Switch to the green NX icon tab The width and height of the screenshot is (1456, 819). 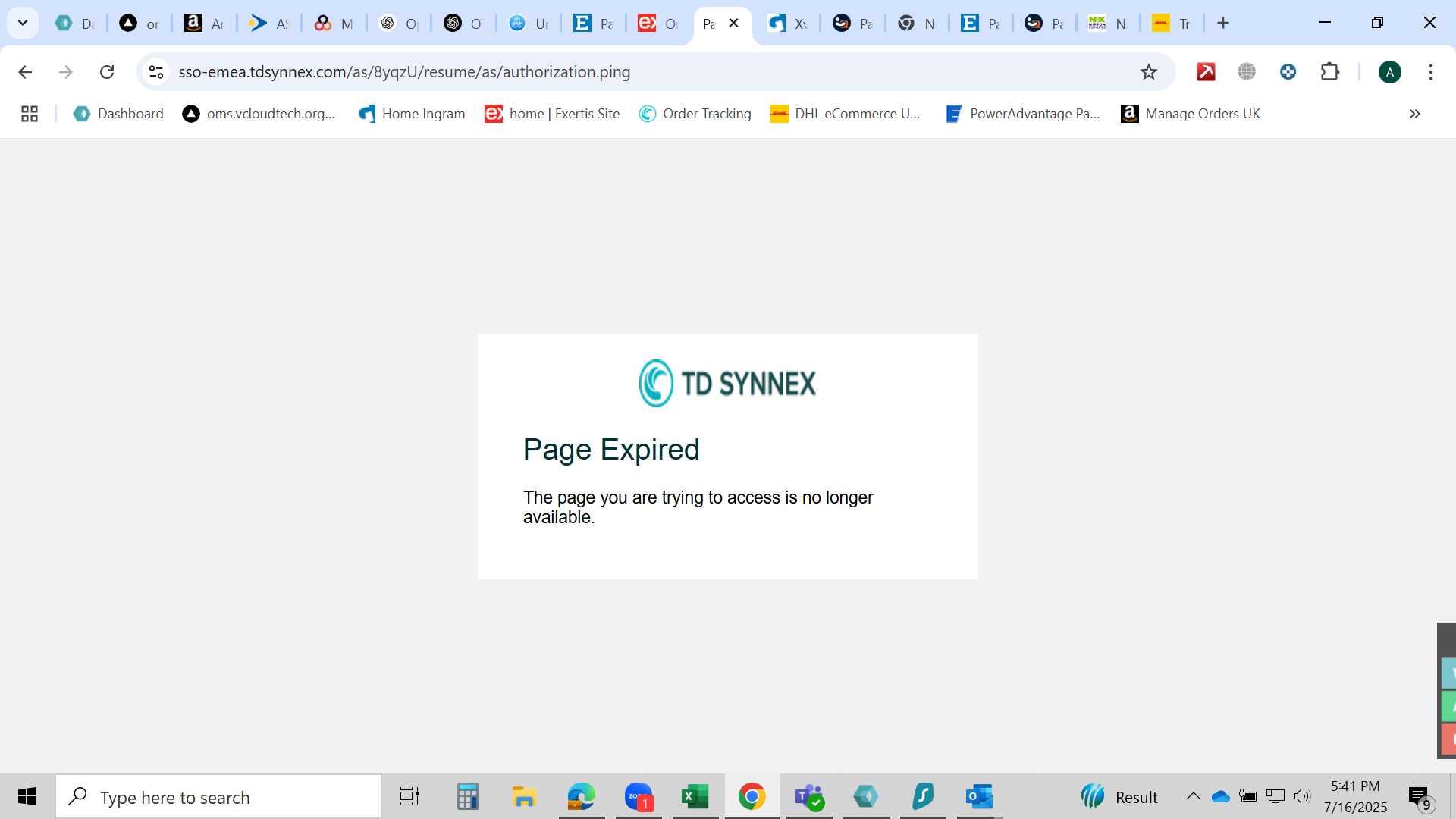(x=1107, y=24)
